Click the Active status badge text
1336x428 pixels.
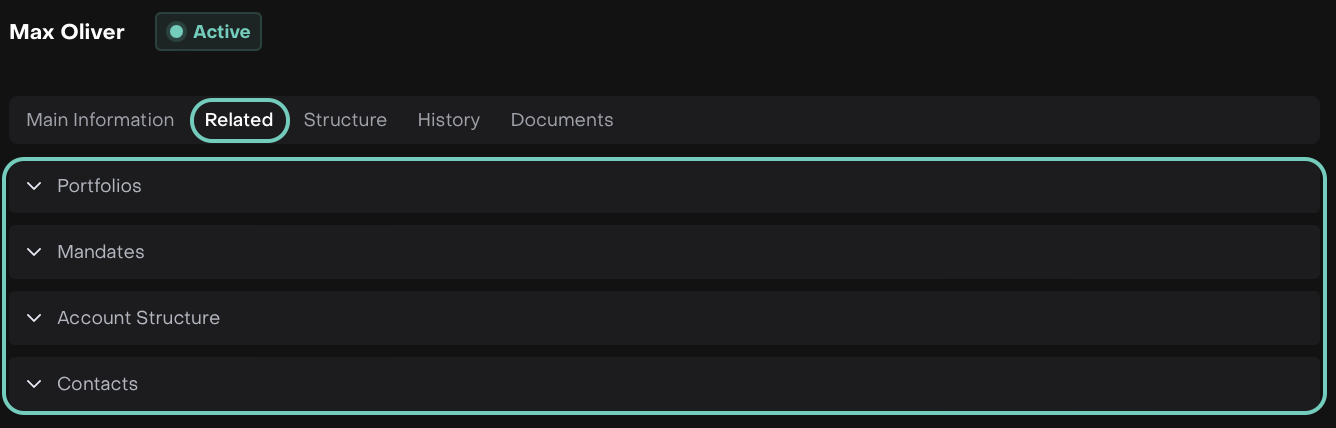click(221, 32)
